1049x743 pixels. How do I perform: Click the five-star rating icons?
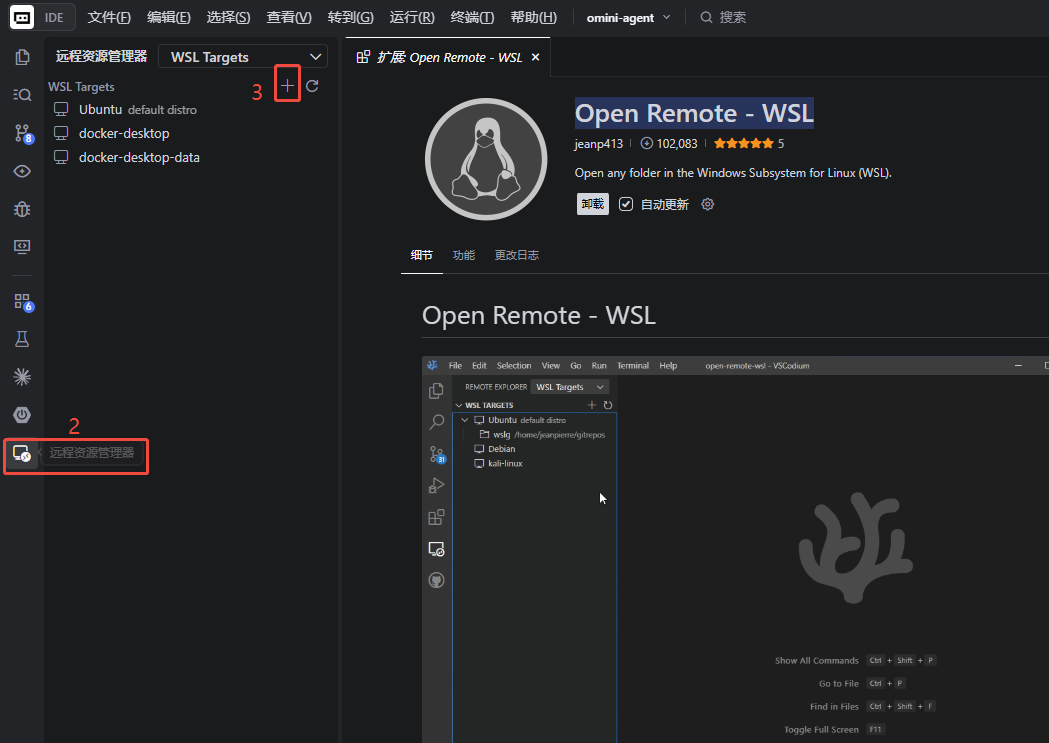744,143
